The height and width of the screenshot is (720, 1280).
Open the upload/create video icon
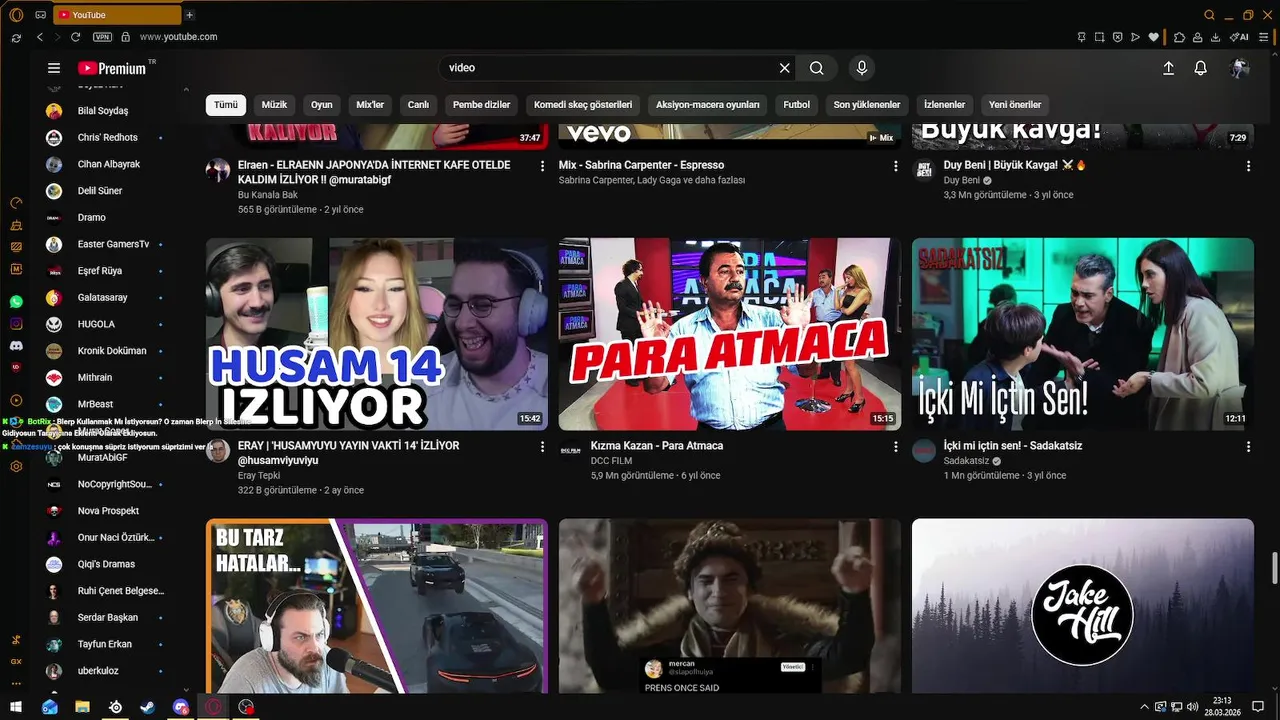click(x=1168, y=68)
